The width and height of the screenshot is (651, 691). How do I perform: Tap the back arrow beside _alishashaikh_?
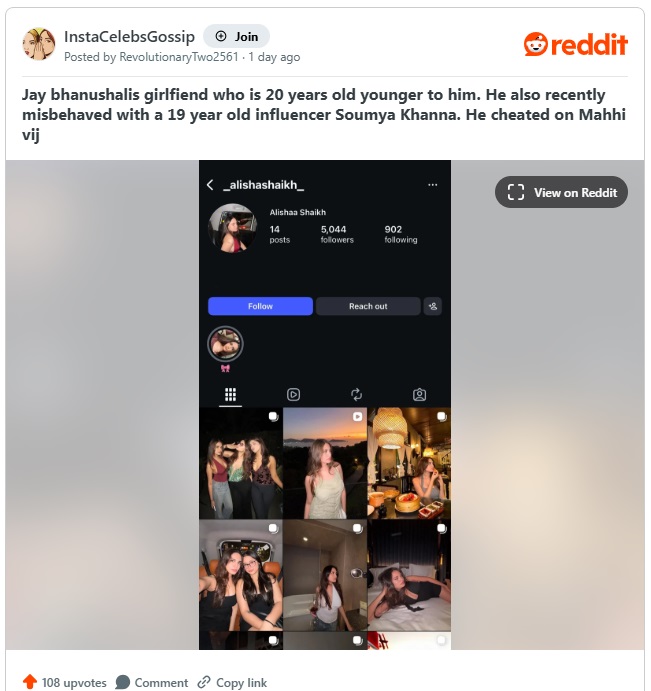210,185
